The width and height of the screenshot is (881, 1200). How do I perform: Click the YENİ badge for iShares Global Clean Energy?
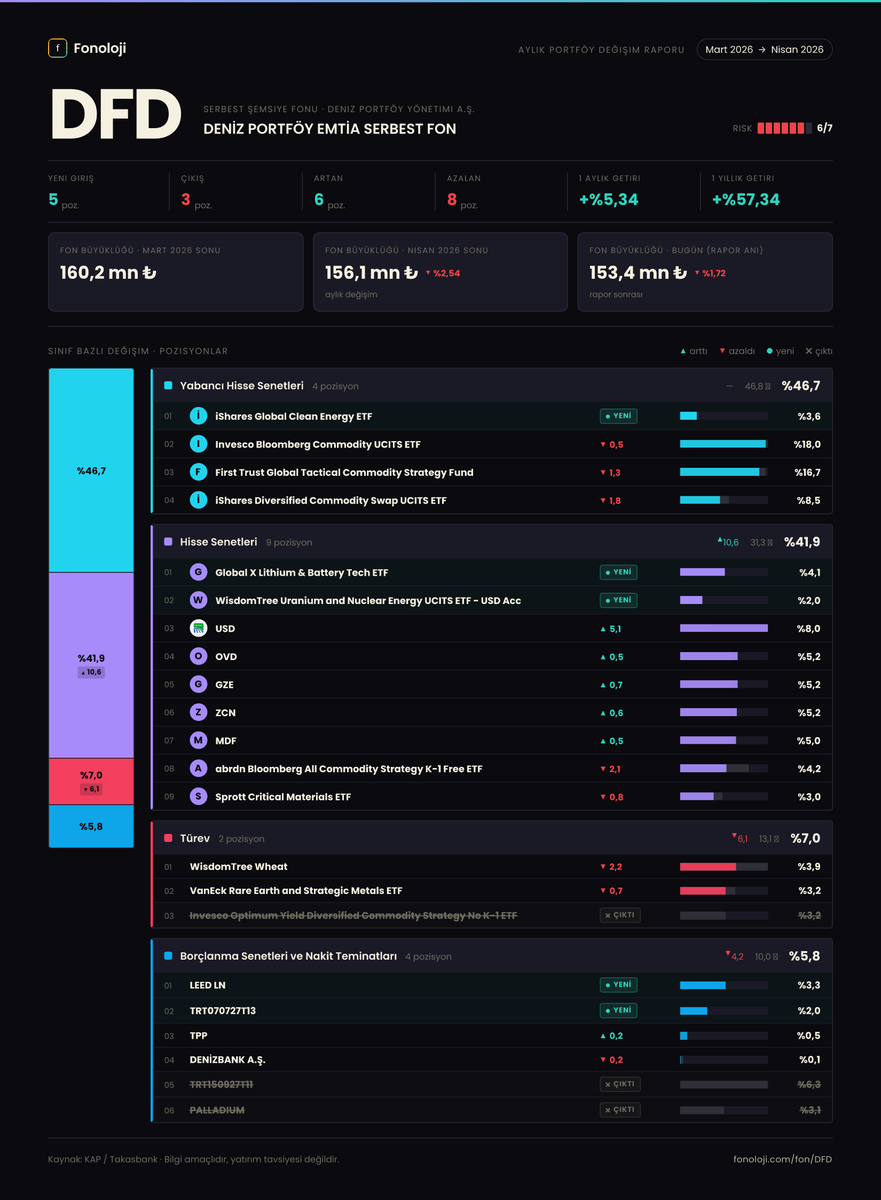pyautogui.click(x=618, y=416)
